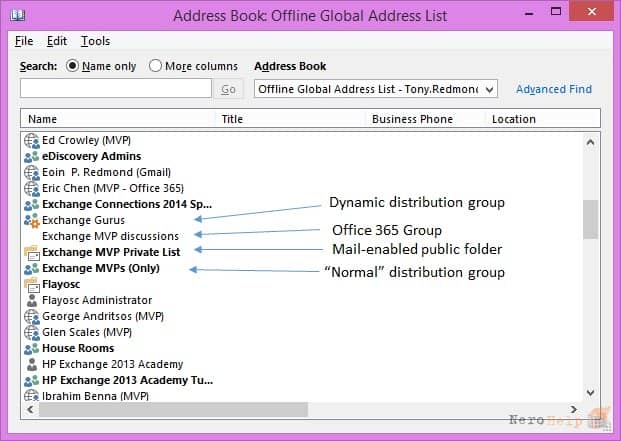The height and width of the screenshot is (441, 621).
Task: Click the search text input field
Action: tap(116, 88)
